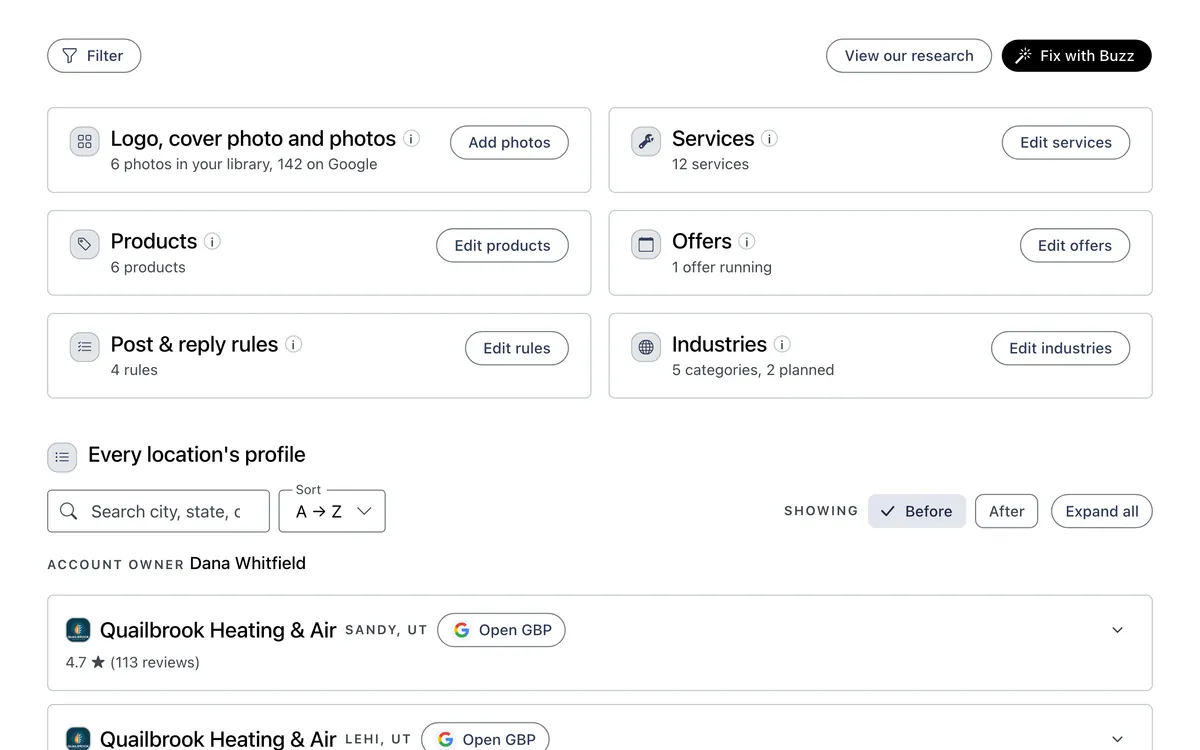
Task: Click the magic wand icon in Fix with Buzz
Action: tap(1023, 56)
